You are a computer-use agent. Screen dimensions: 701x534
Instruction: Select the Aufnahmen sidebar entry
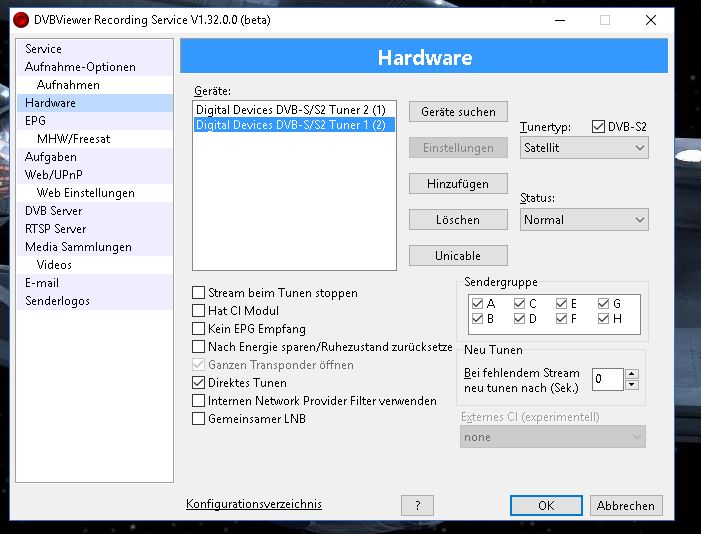tap(95, 85)
